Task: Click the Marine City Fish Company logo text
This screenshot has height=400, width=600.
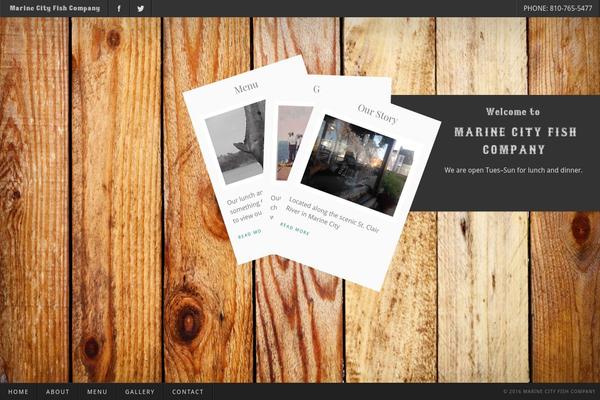Action: 55,8
